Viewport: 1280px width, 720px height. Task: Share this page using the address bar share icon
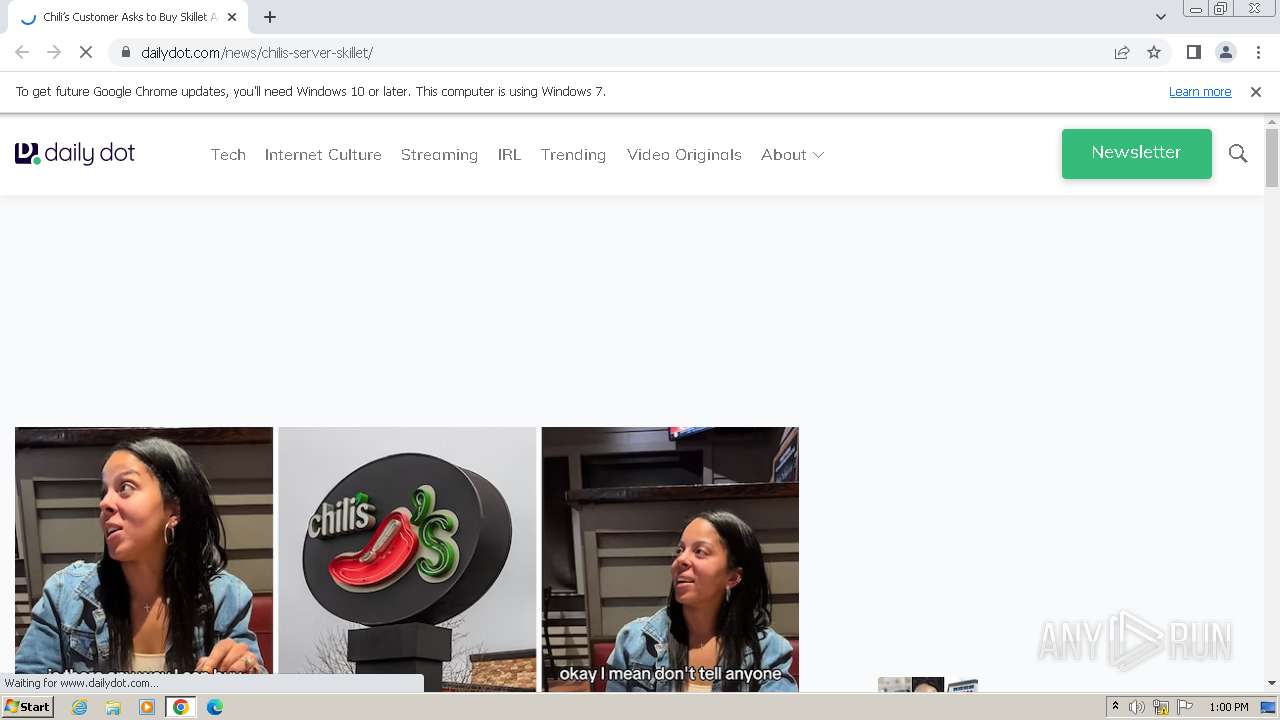pyautogui.click(x=1122, y=52)
